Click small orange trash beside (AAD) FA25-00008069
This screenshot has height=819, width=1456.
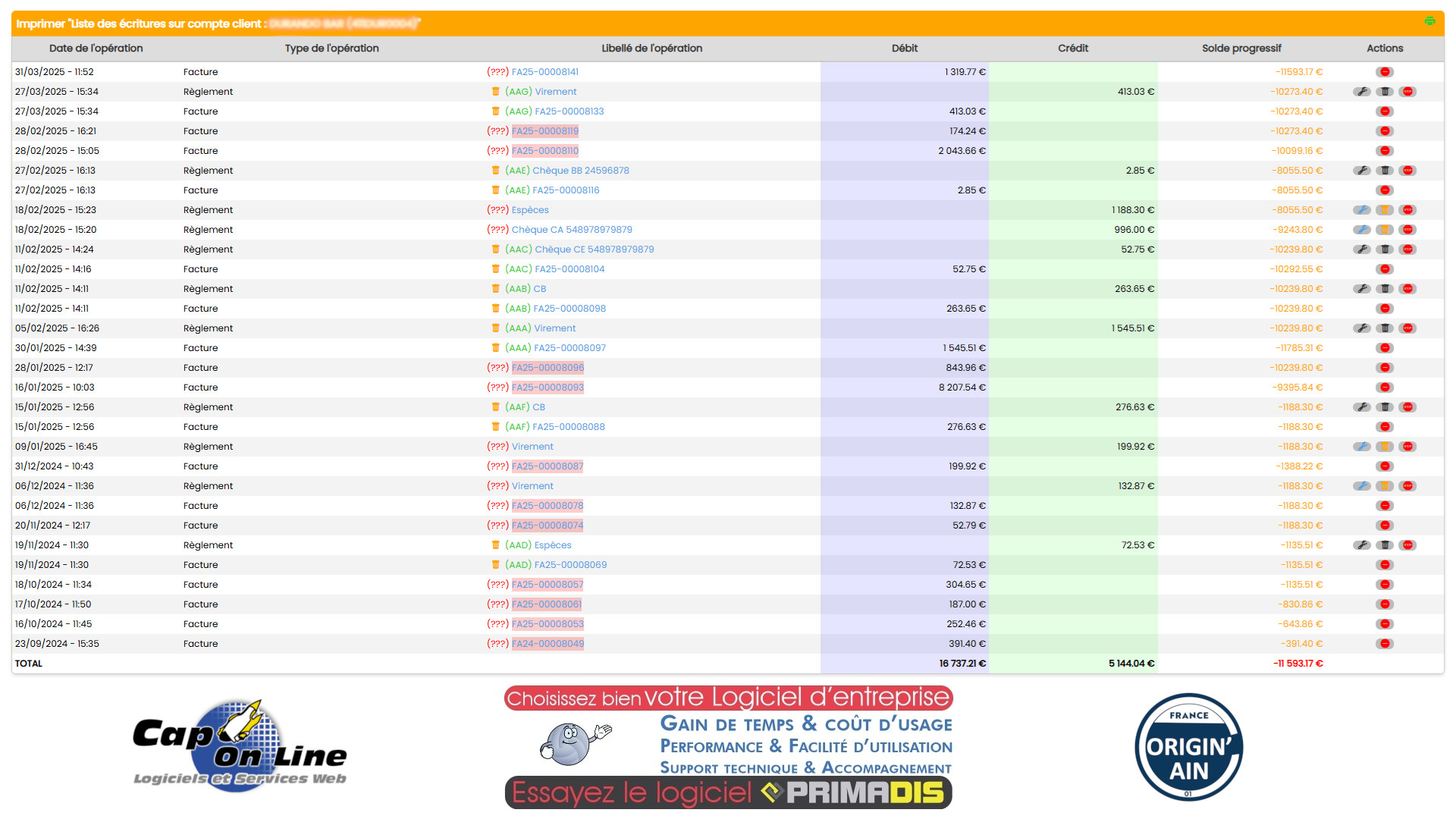click(x=495, y=565)
